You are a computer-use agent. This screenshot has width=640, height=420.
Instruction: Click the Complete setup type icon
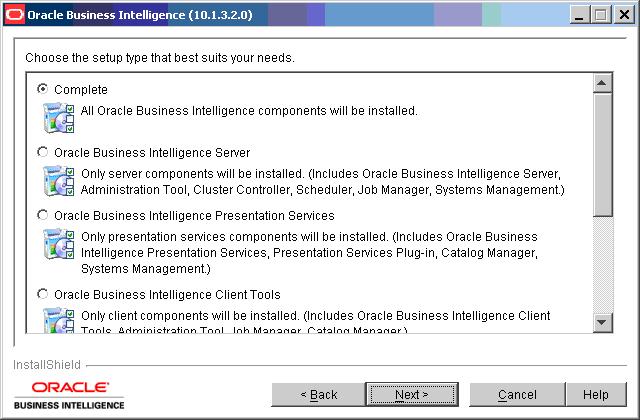tap(60, 118)
